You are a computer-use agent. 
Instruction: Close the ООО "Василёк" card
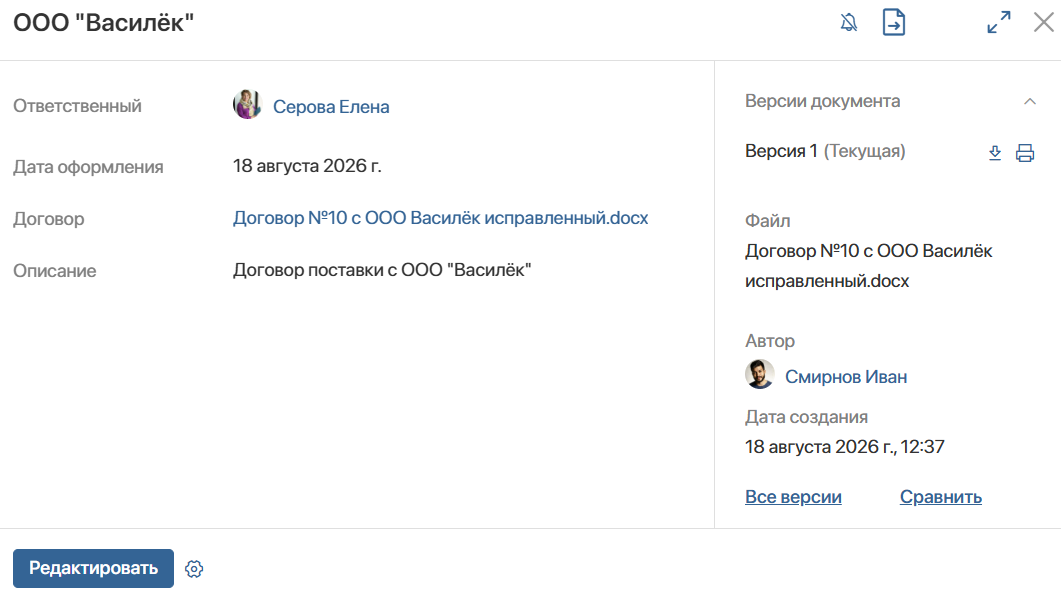(1044, 22)
